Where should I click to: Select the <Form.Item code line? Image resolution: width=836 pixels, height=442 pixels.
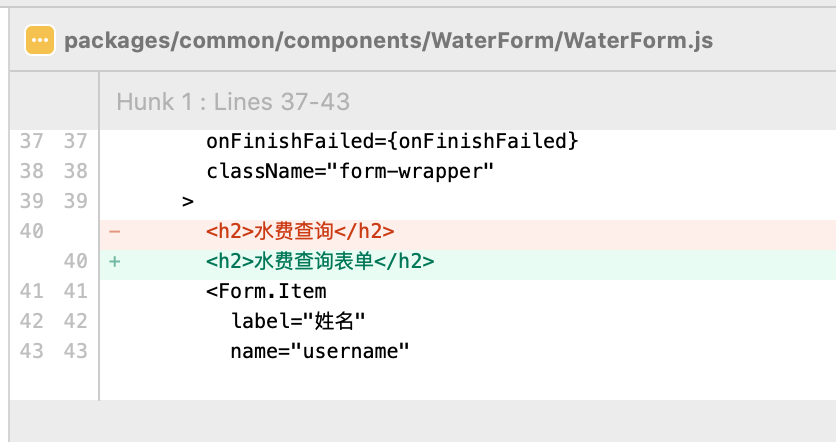click(266, 291)
